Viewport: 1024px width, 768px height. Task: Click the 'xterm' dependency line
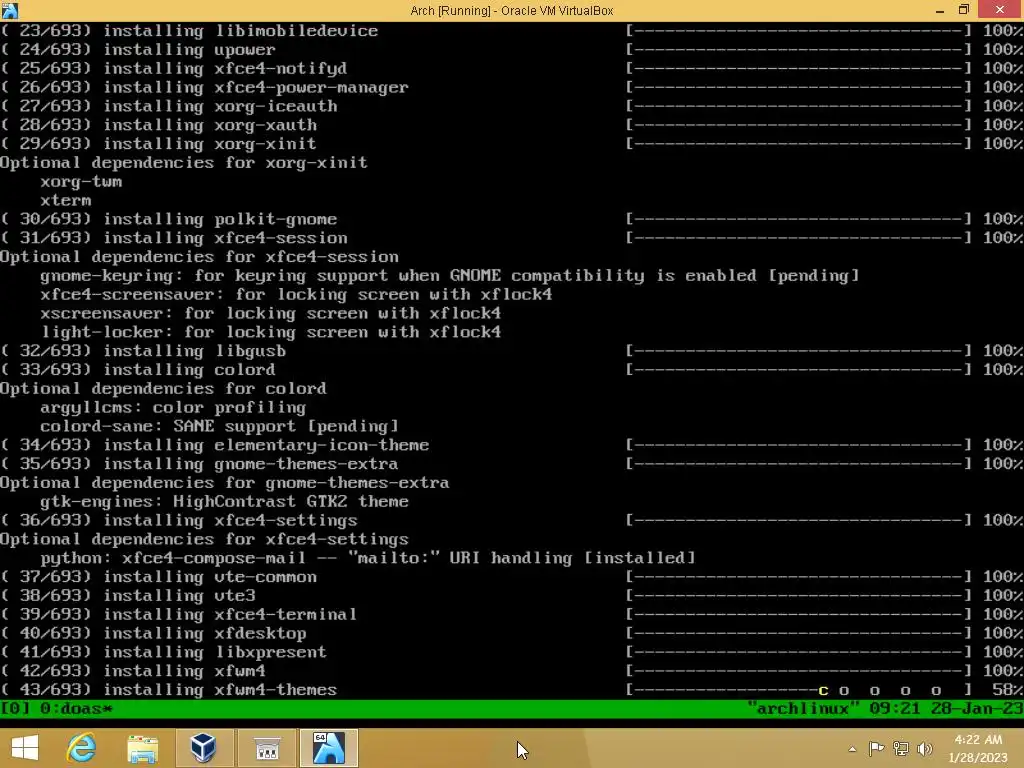tap(66, 200)
